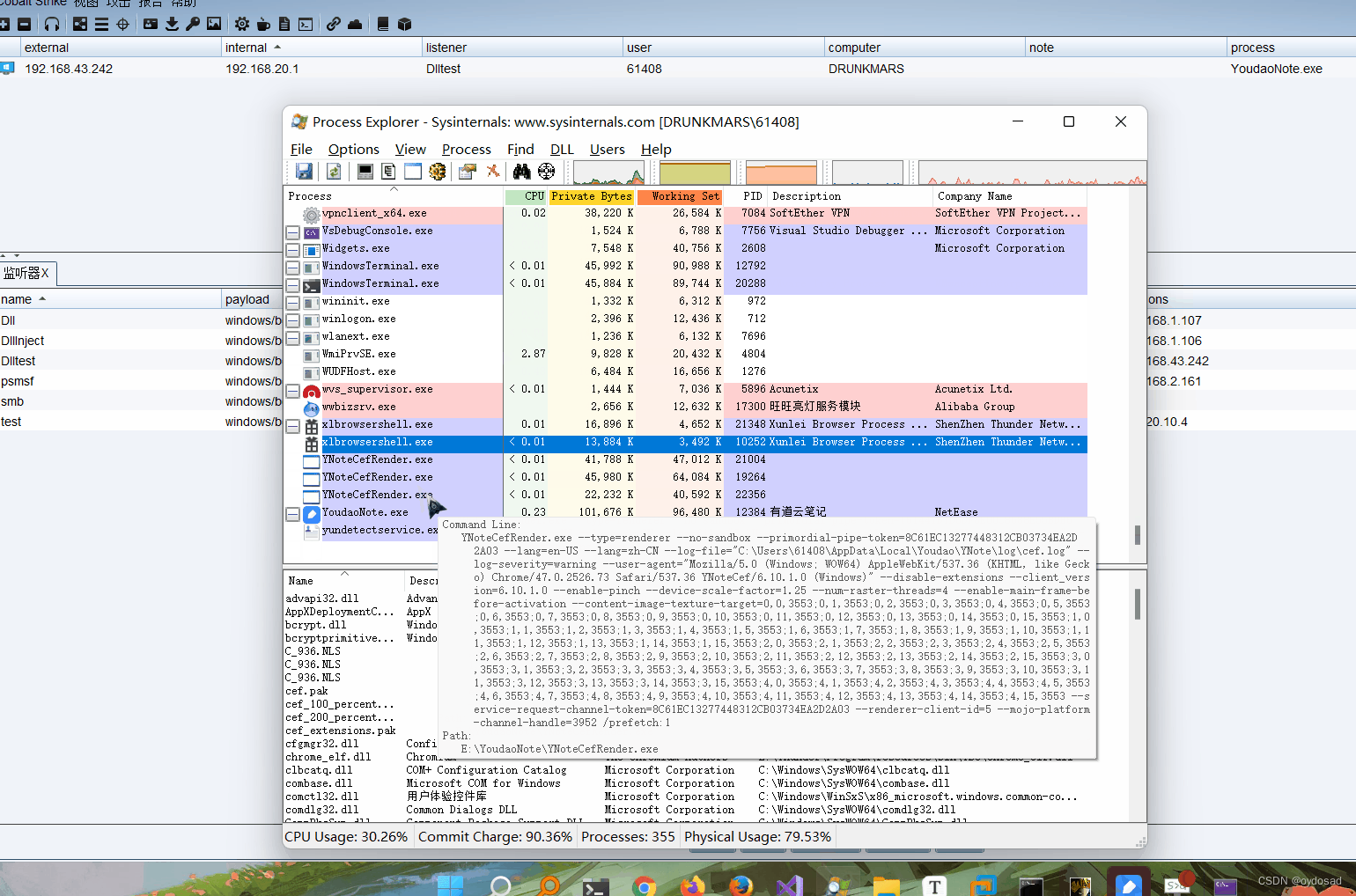Open the process Properties toolbar icon
The height and width of the screenshot is (896, 1356).
tap(468, 172)
